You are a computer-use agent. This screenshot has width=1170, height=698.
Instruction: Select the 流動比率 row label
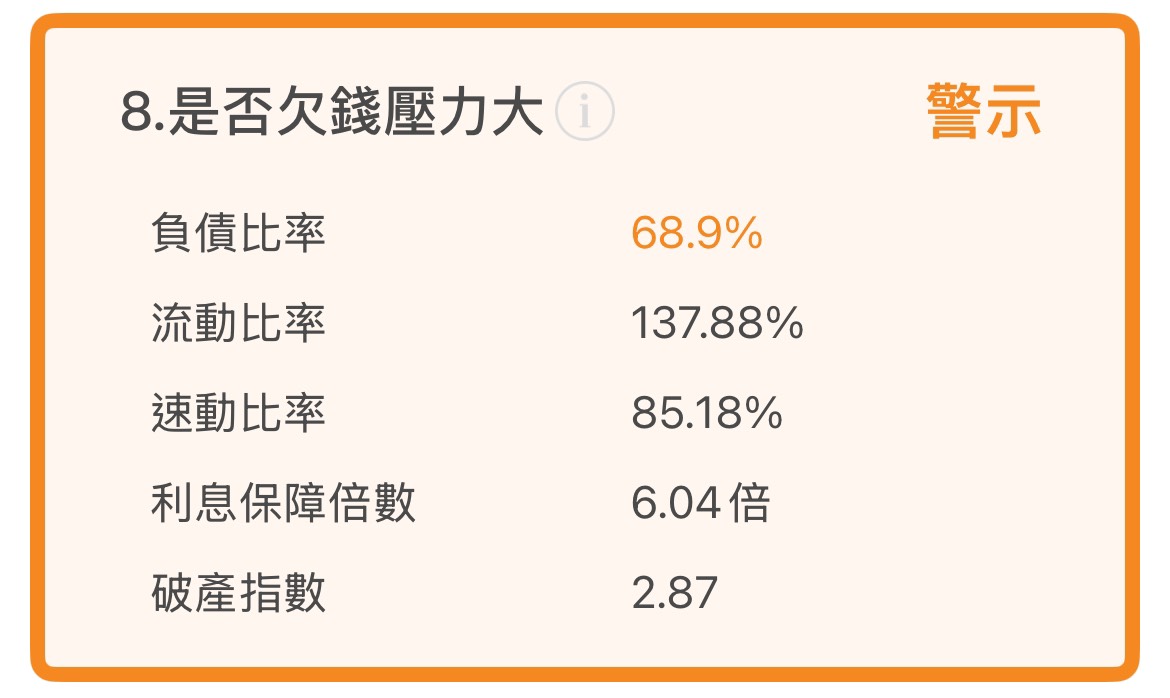click(x=238, y=322)
